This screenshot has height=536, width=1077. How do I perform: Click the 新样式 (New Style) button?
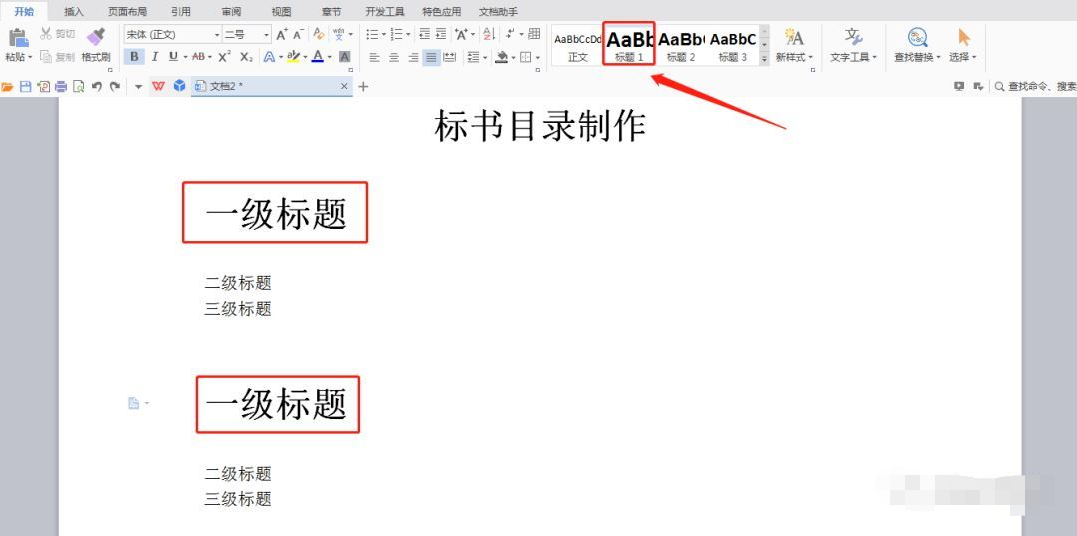pyautogui.click(x=794, y=44)
